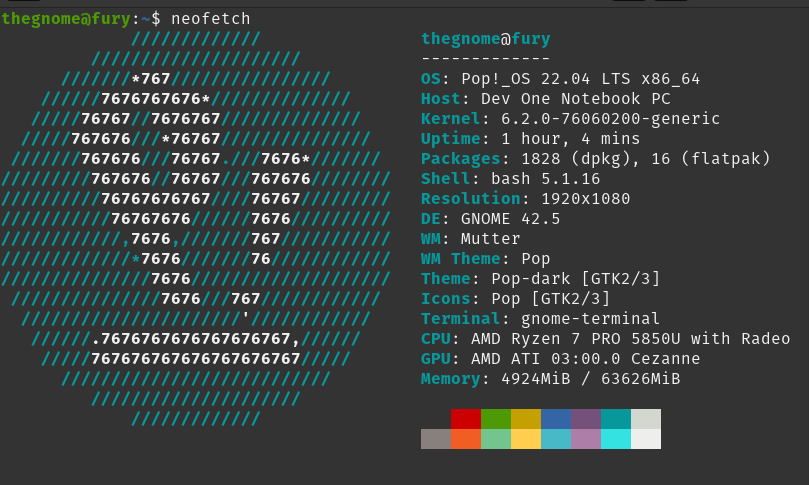Click the typed 'neofetch' command
The width and height of the screenshot is (809, 485).
(211, 19)
